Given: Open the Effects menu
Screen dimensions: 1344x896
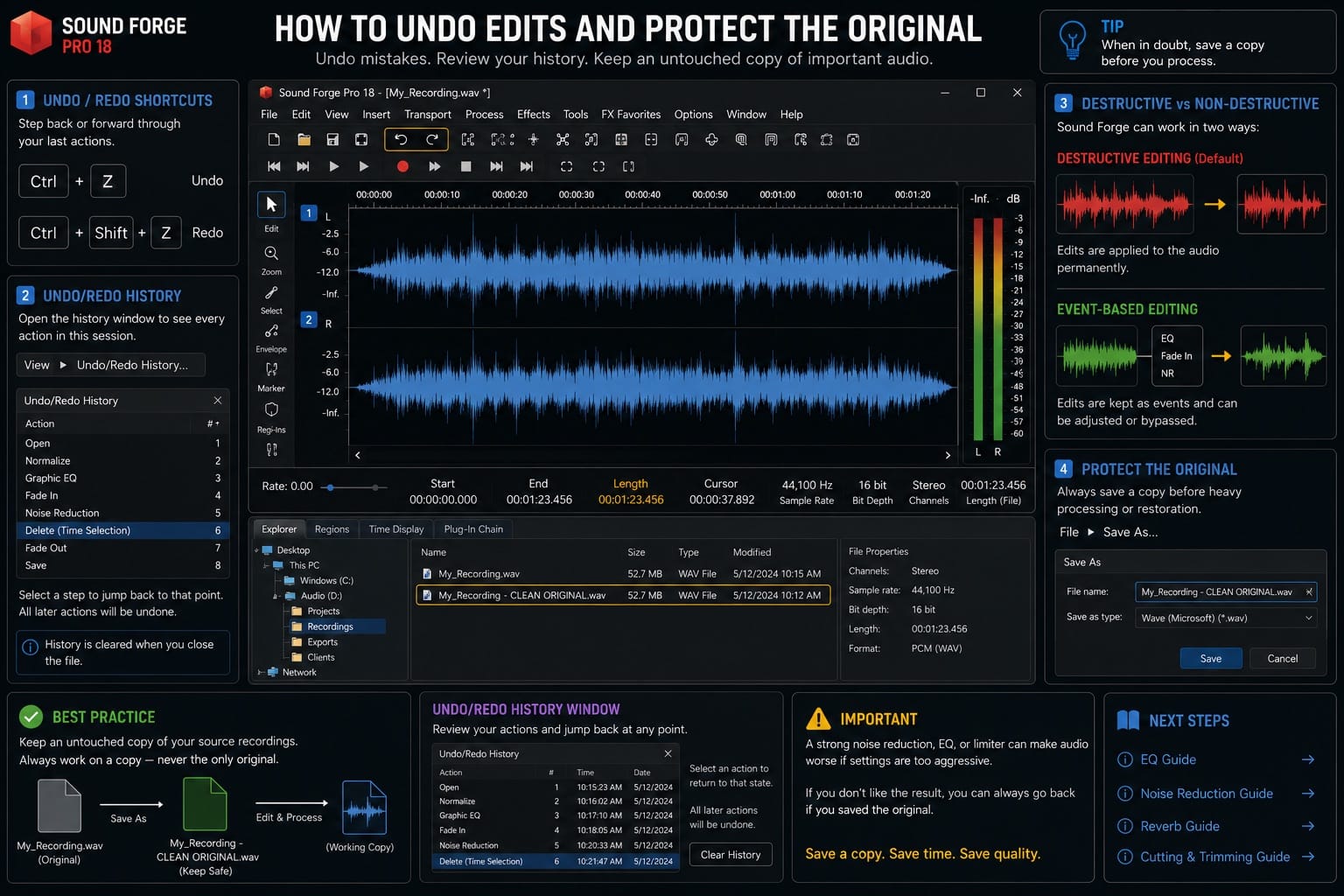Looking at the screenshot, I should (x=534, y=115).
